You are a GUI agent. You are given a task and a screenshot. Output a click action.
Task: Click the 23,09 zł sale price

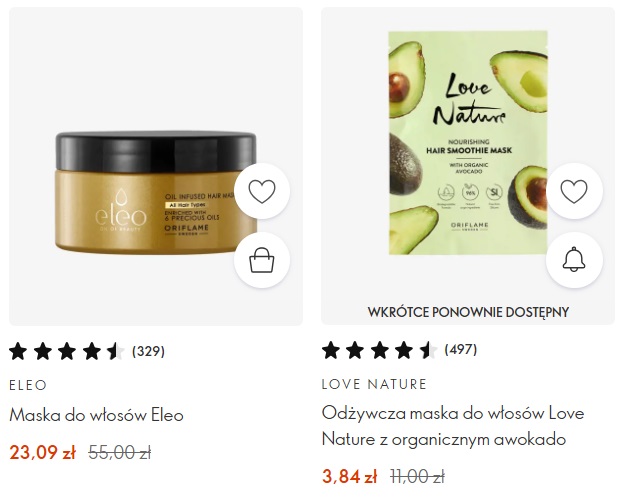point(42,452)
